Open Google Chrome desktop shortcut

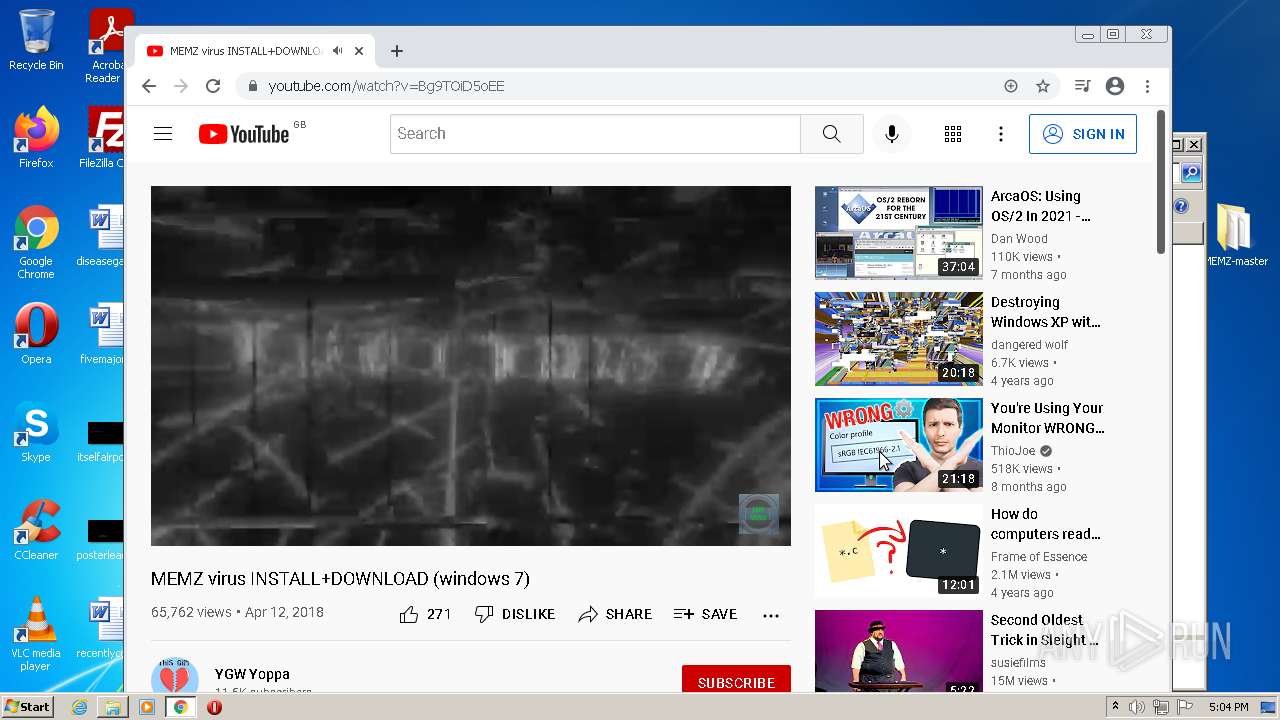tap(36, 242)
